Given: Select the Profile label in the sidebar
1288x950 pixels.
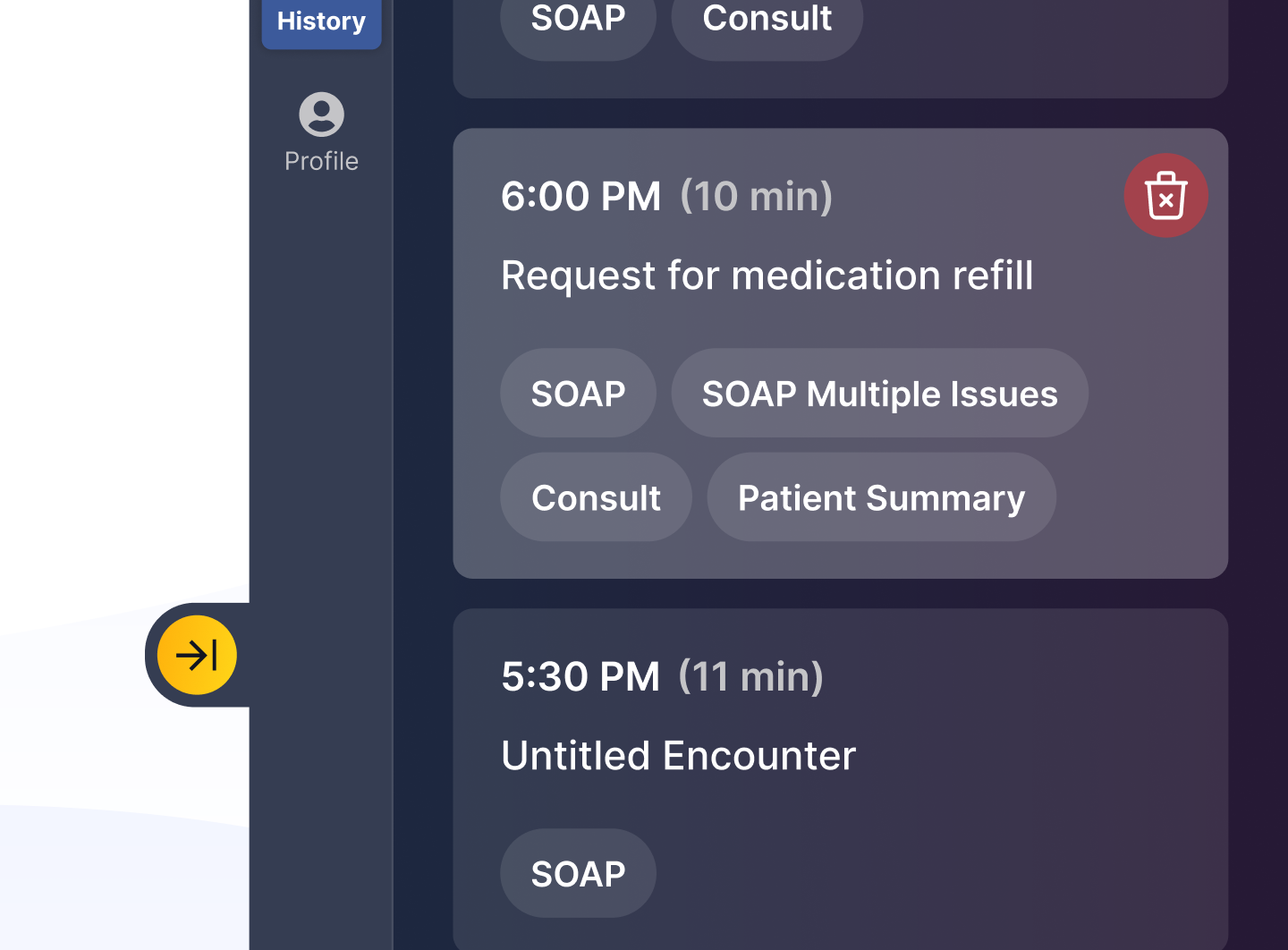Looking at the screenshot, I should pyautogui.click(x=321, y=161).
